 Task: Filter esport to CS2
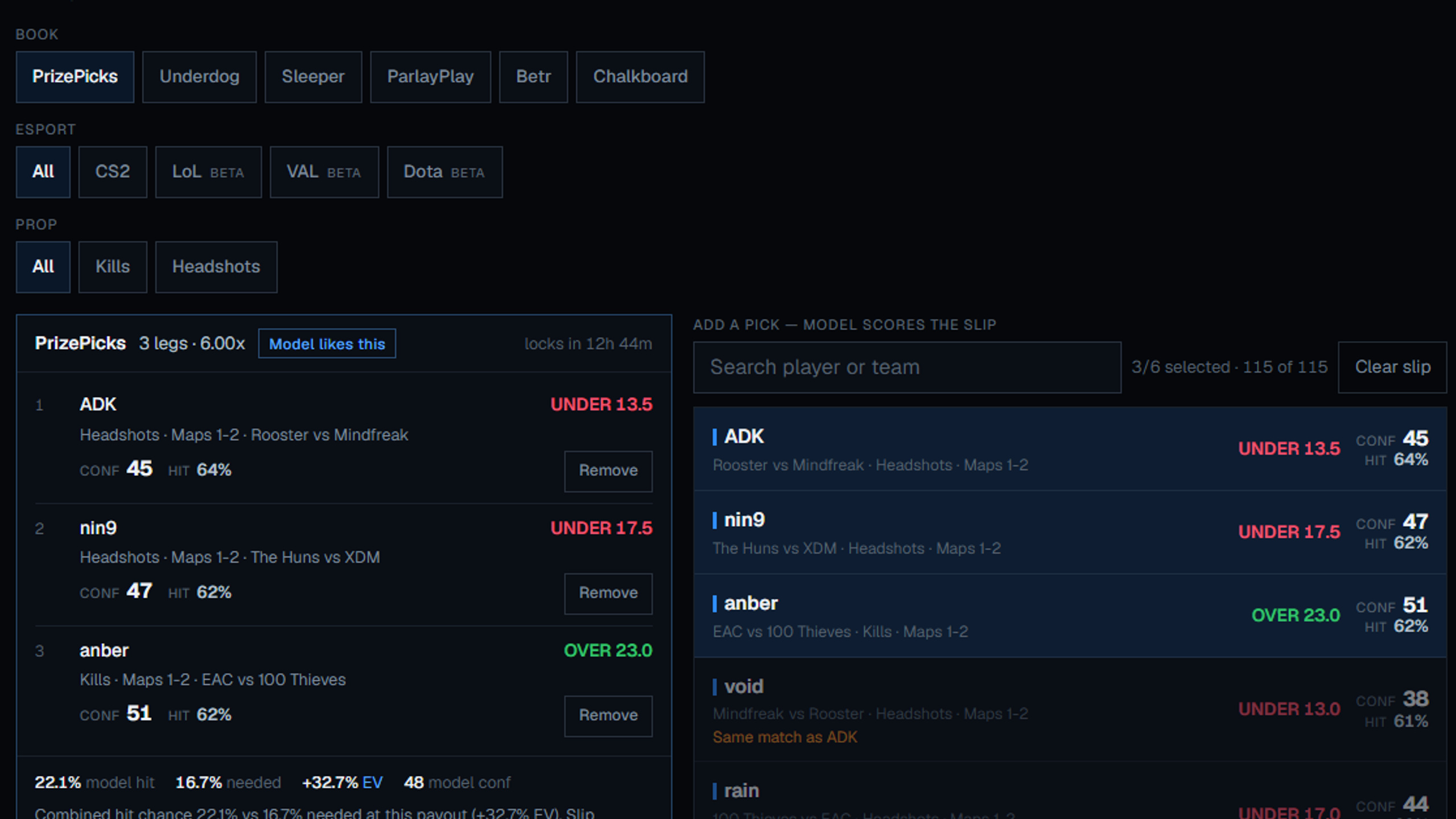pos(113,172)
